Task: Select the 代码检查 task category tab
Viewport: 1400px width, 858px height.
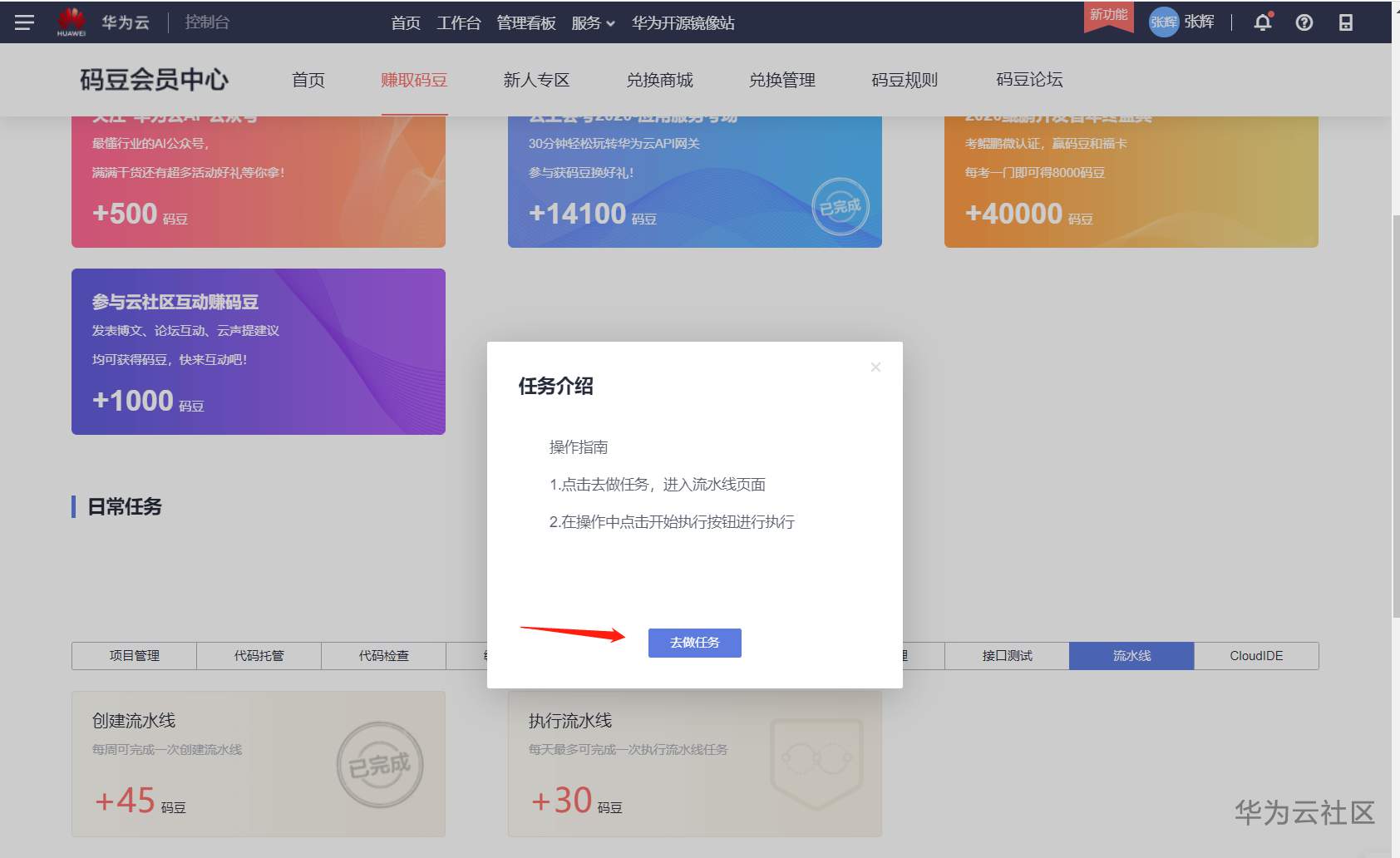Action: coord(383,656)
